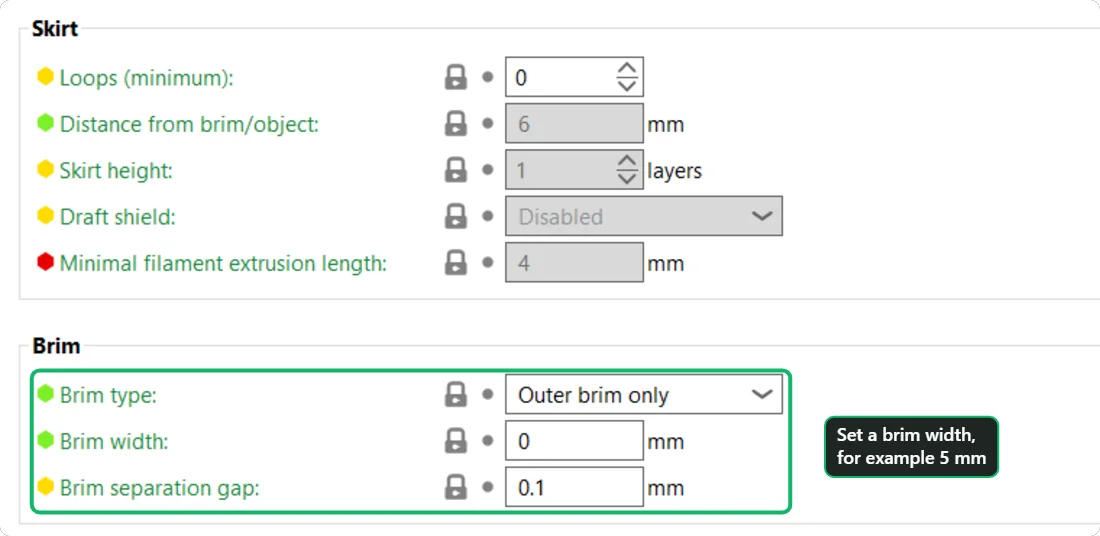Screen dimensions: 1100x536
Task: Click the Minimal filament extrusion length field
Action: pyautogui.click(x=575, y=263)
